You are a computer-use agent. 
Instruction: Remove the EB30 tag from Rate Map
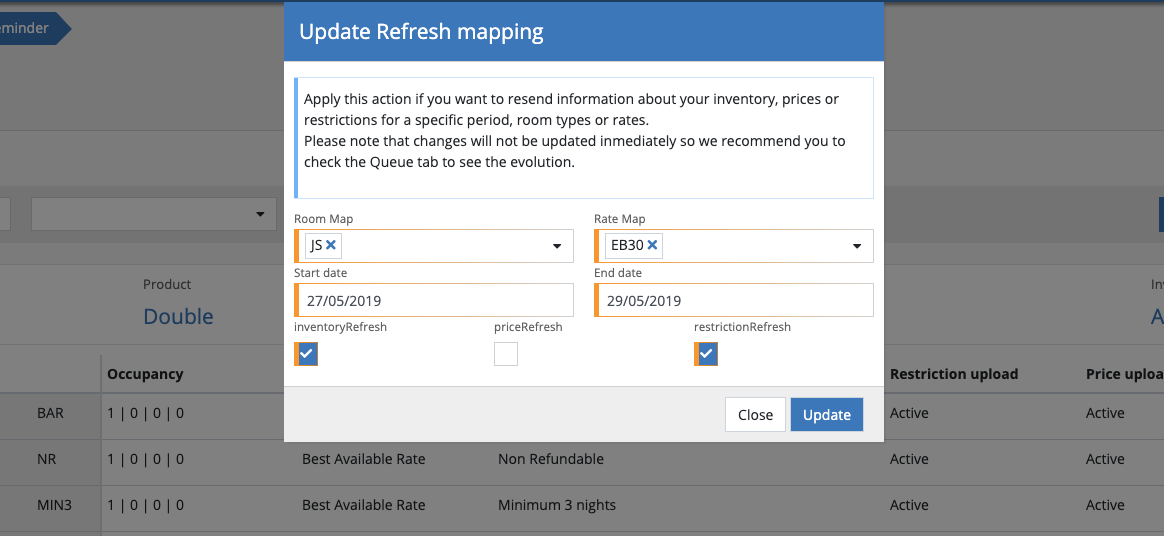[x=653, y=245]
